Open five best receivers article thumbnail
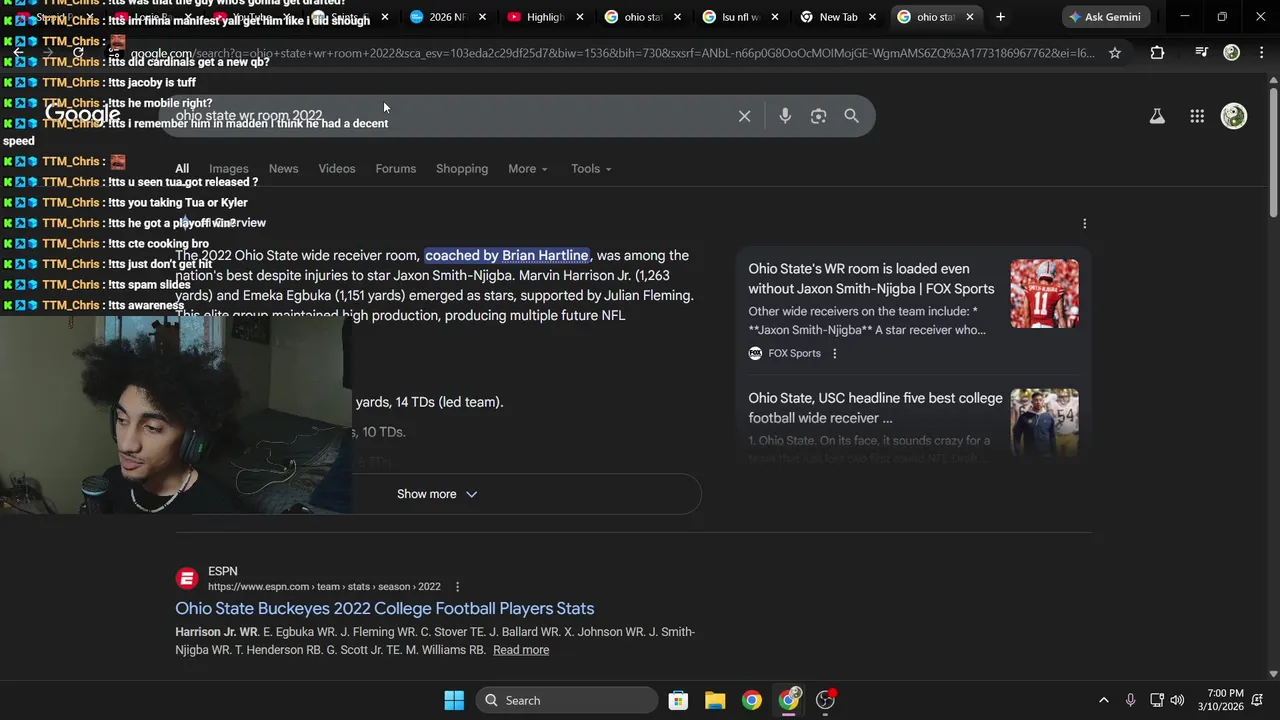 1044,423
